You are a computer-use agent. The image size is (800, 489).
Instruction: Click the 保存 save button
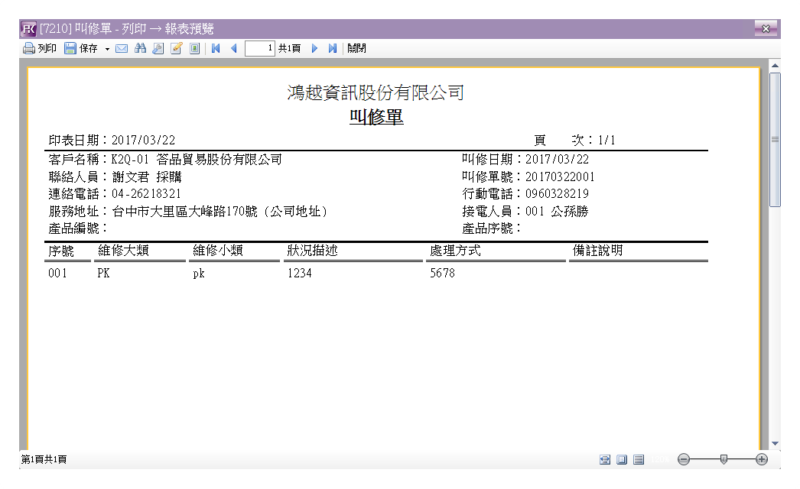tap(81, 48)
